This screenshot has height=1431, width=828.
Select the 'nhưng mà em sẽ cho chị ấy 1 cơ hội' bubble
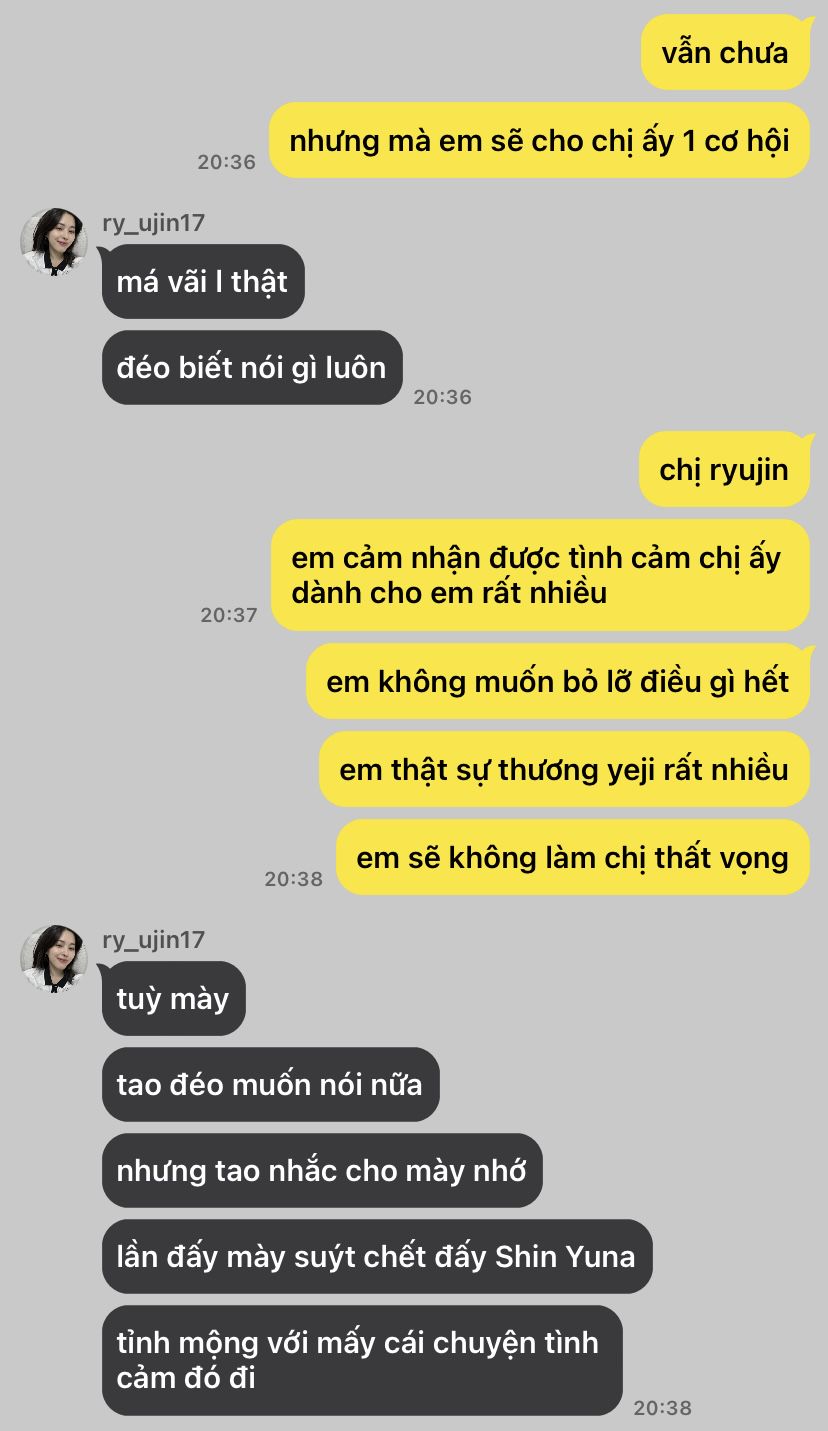pos(539,140)
